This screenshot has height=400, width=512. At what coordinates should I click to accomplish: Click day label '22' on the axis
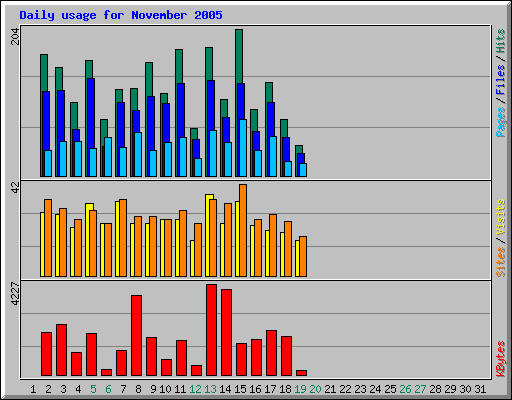[345, 389]
